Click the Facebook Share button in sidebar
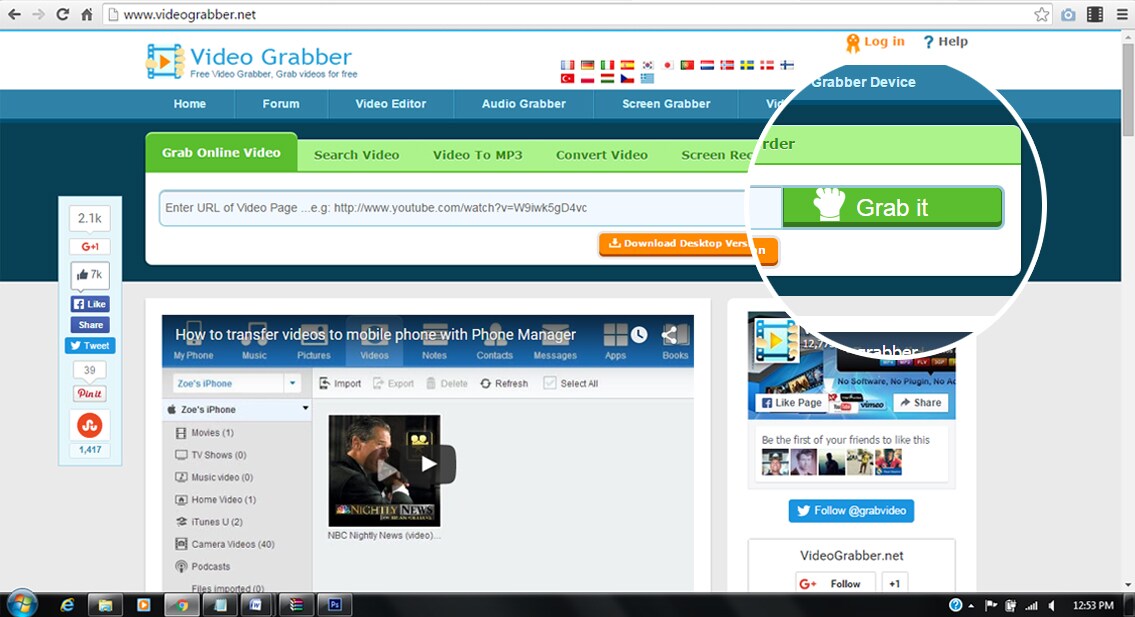Screen dimensions: 1135x617 click(90, 325)
